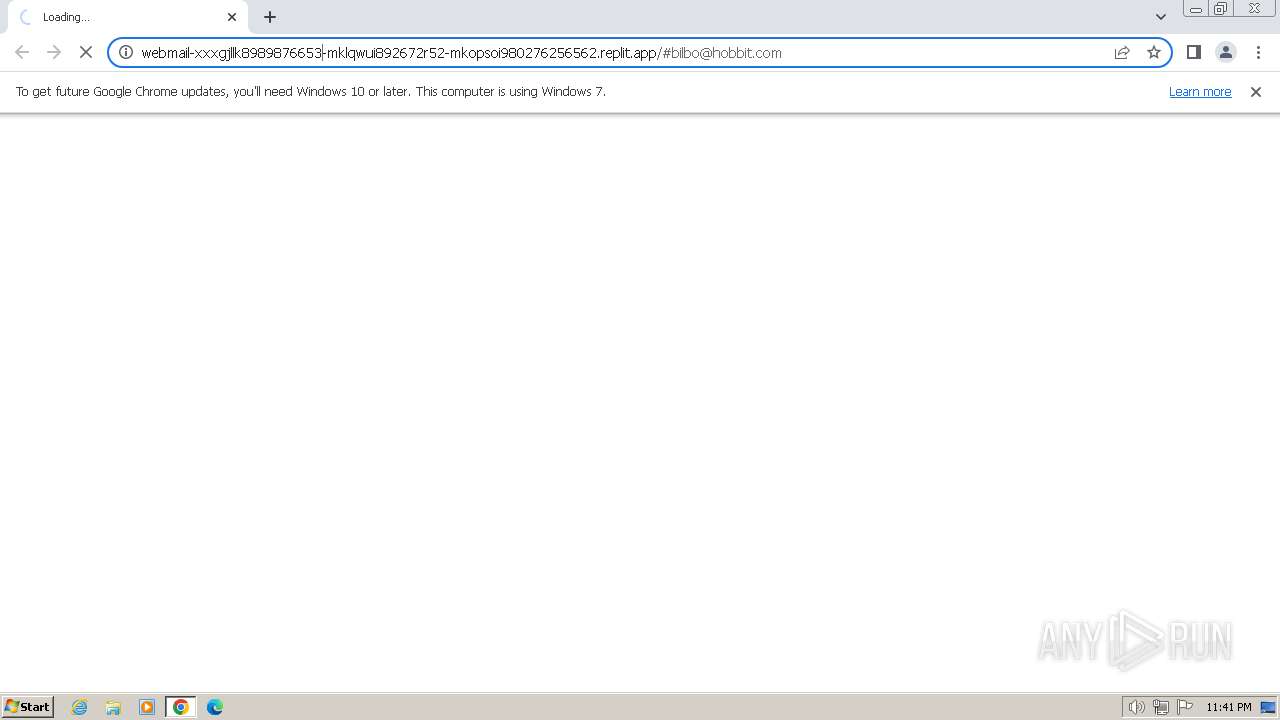The width and height of the screenshot is (1280, 720).
Task: Open Chrome profile menu
Action: (x=1226, y=52)
